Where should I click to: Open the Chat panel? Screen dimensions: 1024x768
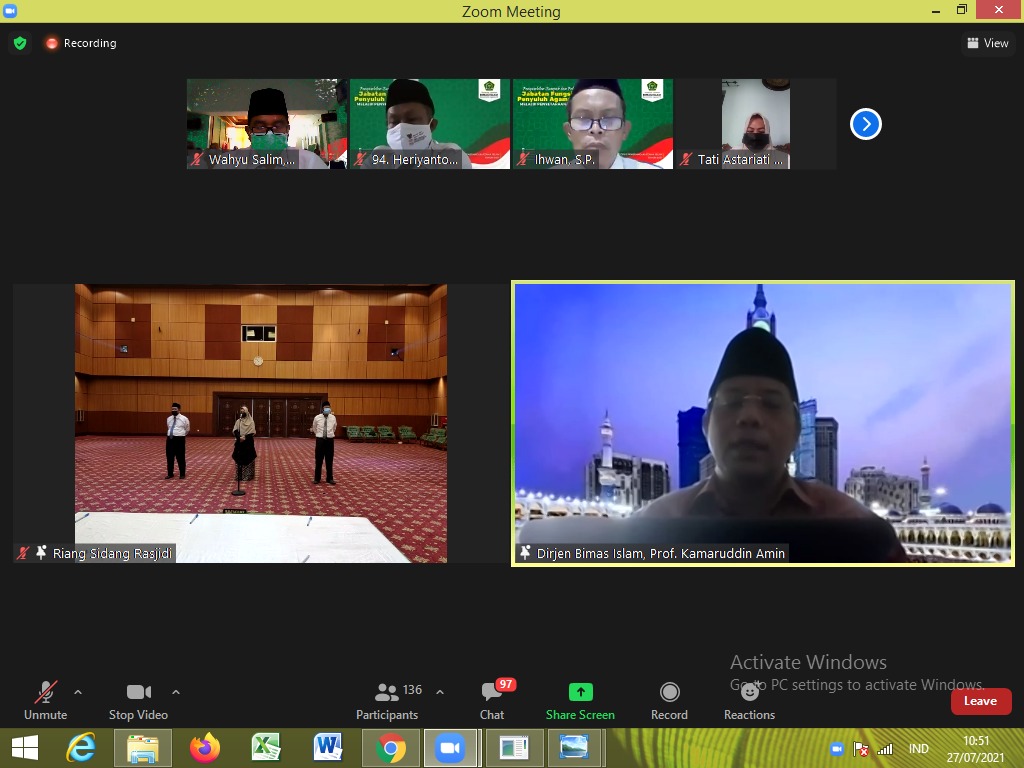click(492, 700)
